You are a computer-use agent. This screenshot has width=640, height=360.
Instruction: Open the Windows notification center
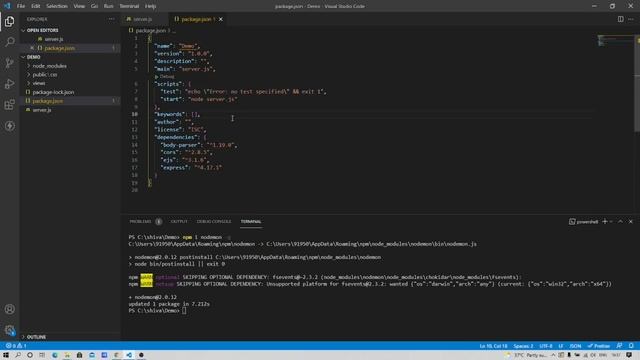pos(629,355)
